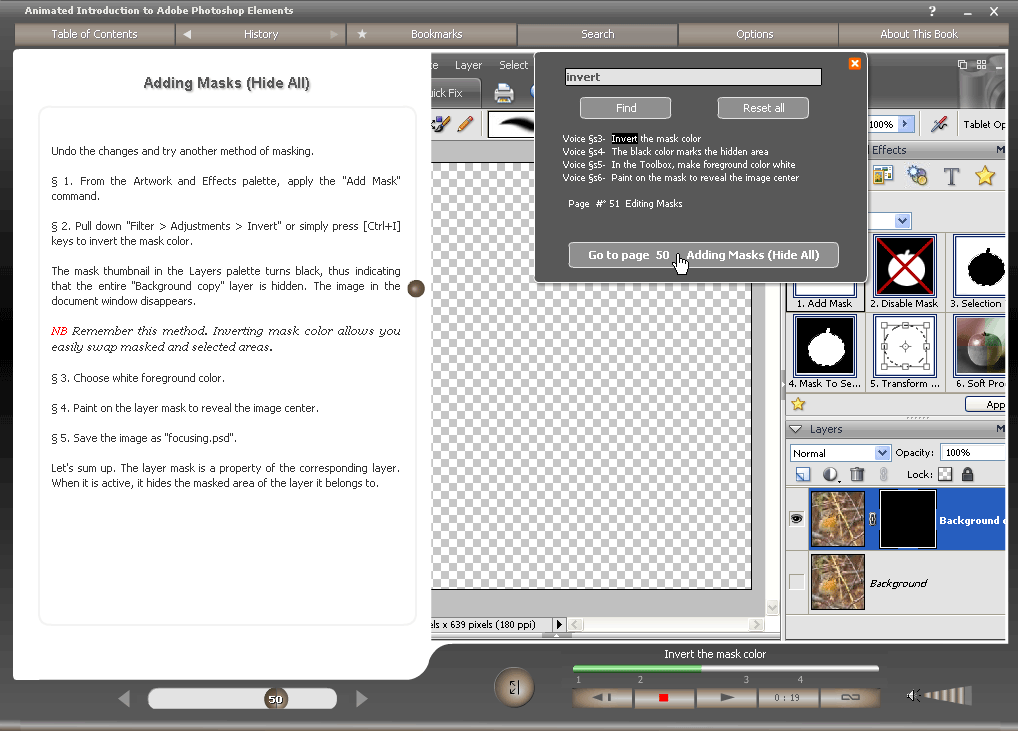Click the airbrush icon next to Tablet Options
Image resolution: width=1018 pixels, height=731 pixels.
[x=939, y=124]
